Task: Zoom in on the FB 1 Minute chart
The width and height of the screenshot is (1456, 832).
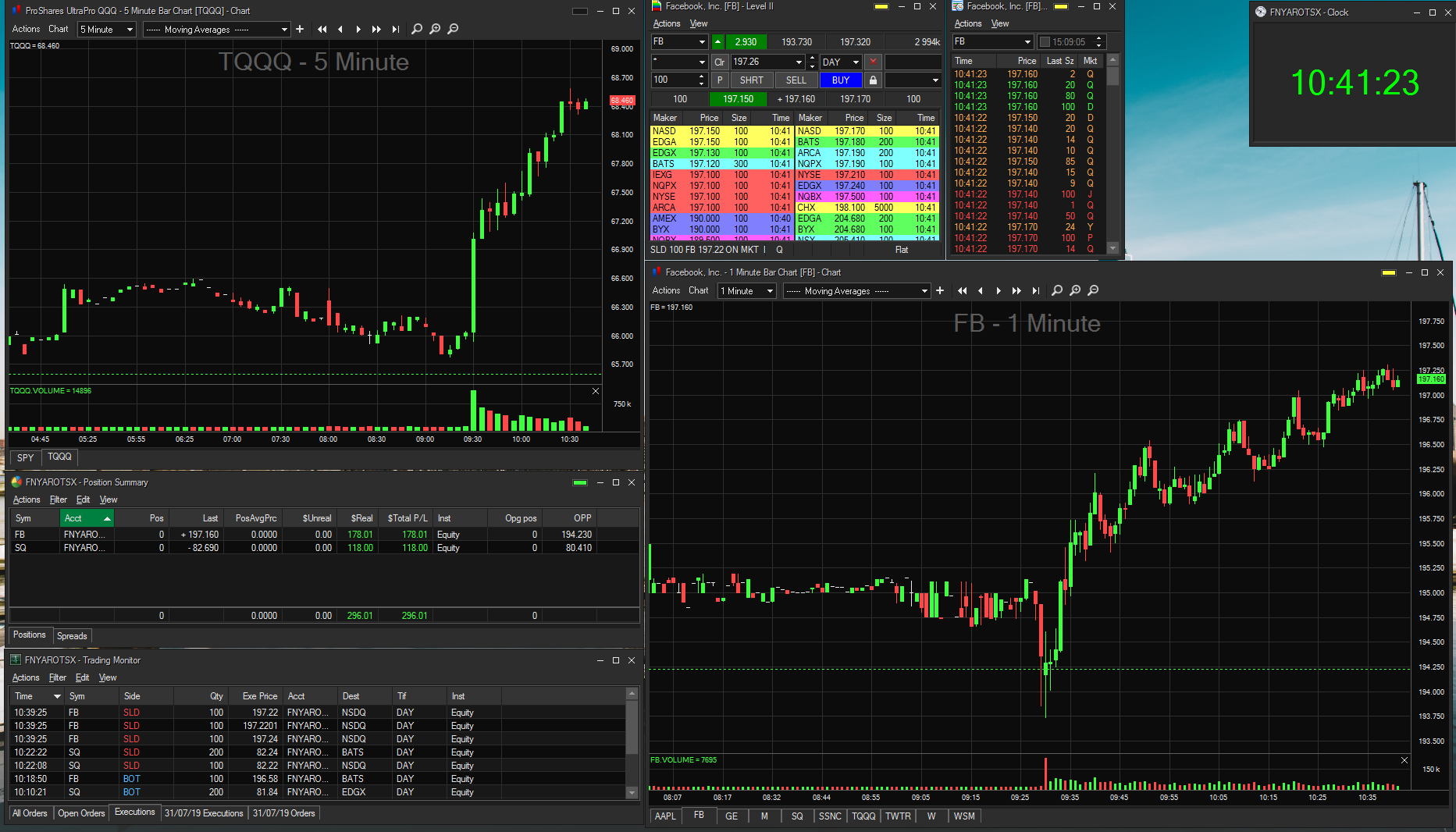Action: pos(1075,290)
